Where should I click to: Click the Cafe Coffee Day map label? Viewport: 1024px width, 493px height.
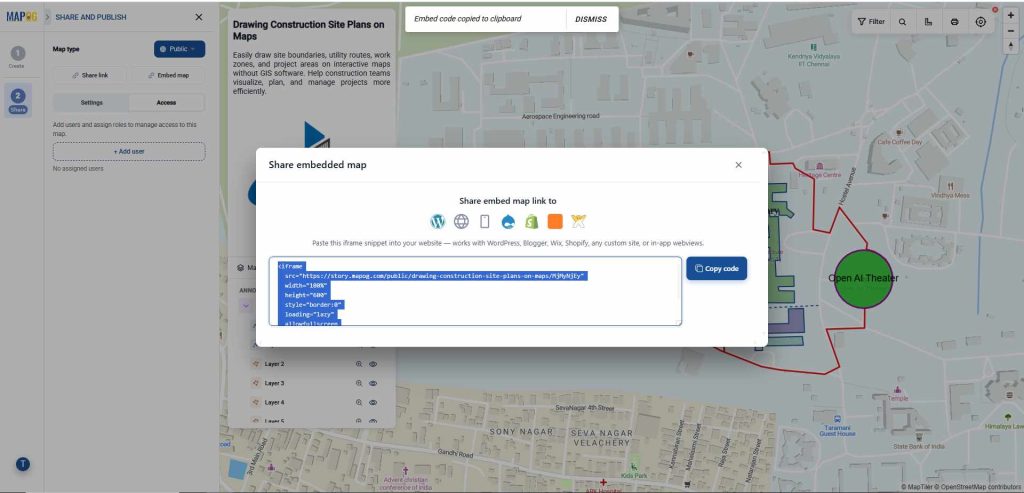click(900, 142)
